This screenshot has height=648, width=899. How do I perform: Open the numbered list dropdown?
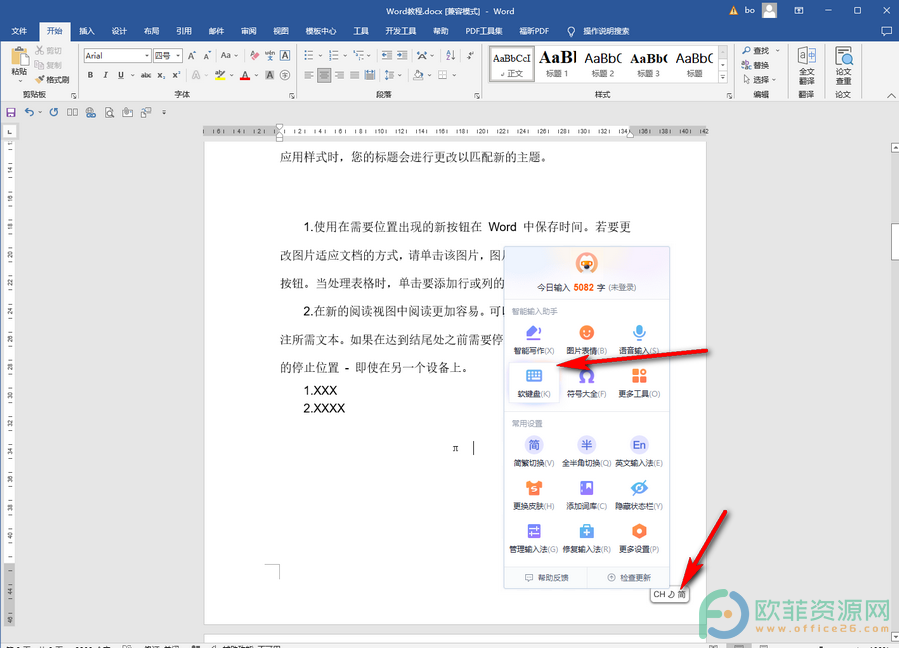tap(345, 56)
